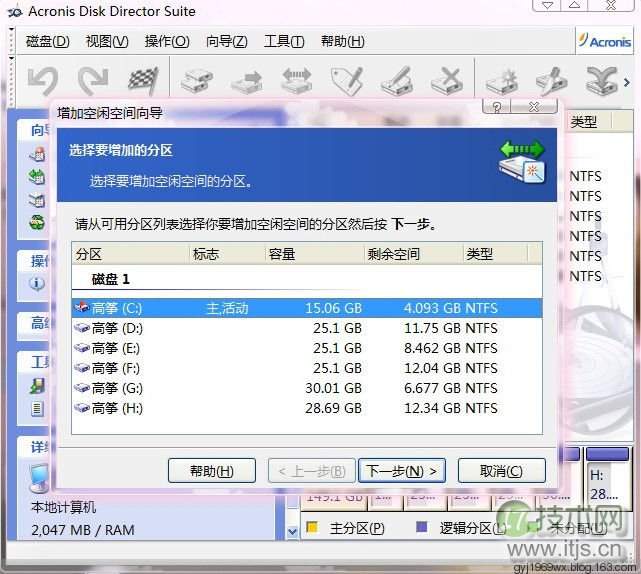Image resolution: width=641 pixels, height=574 pixels.
Task: Click the first wizard sidebar icon
Action: pyautogui.click(x=37, y=155)
